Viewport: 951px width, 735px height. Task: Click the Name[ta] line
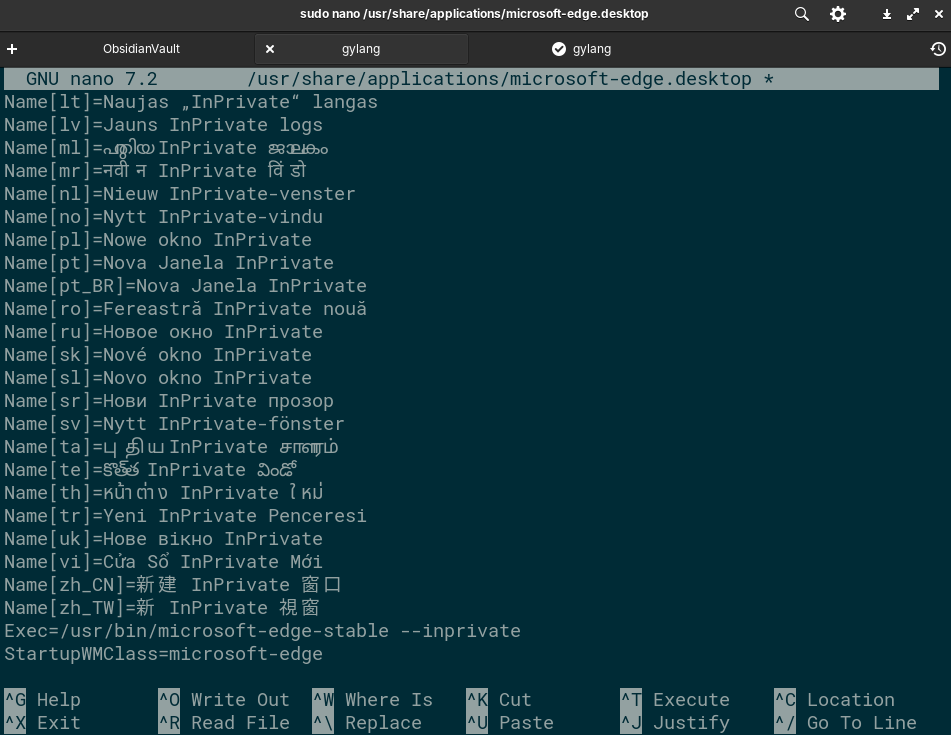[171, 448]
